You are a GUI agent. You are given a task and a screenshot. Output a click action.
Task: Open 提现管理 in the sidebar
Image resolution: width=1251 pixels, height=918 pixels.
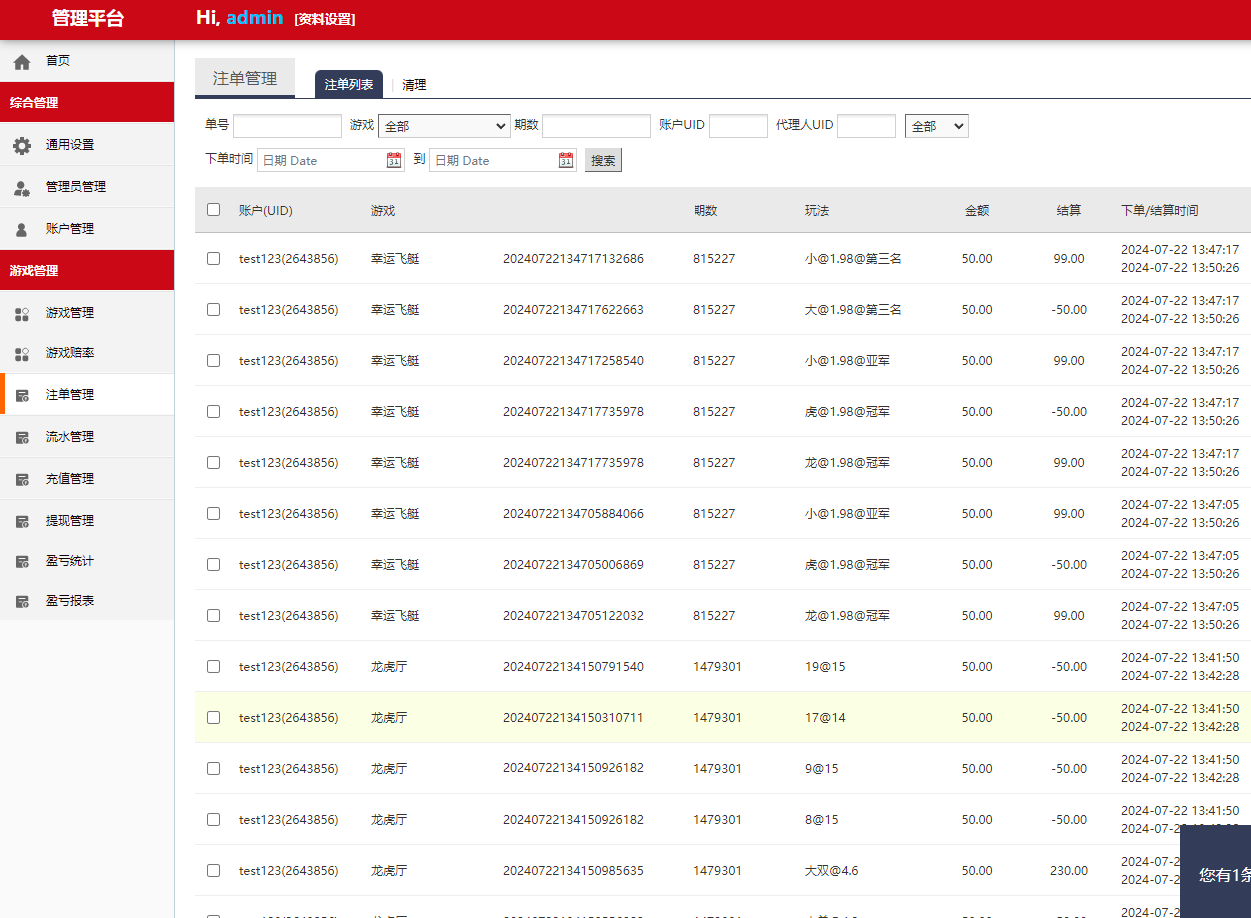pyautogui.click(x=87, y=521)
